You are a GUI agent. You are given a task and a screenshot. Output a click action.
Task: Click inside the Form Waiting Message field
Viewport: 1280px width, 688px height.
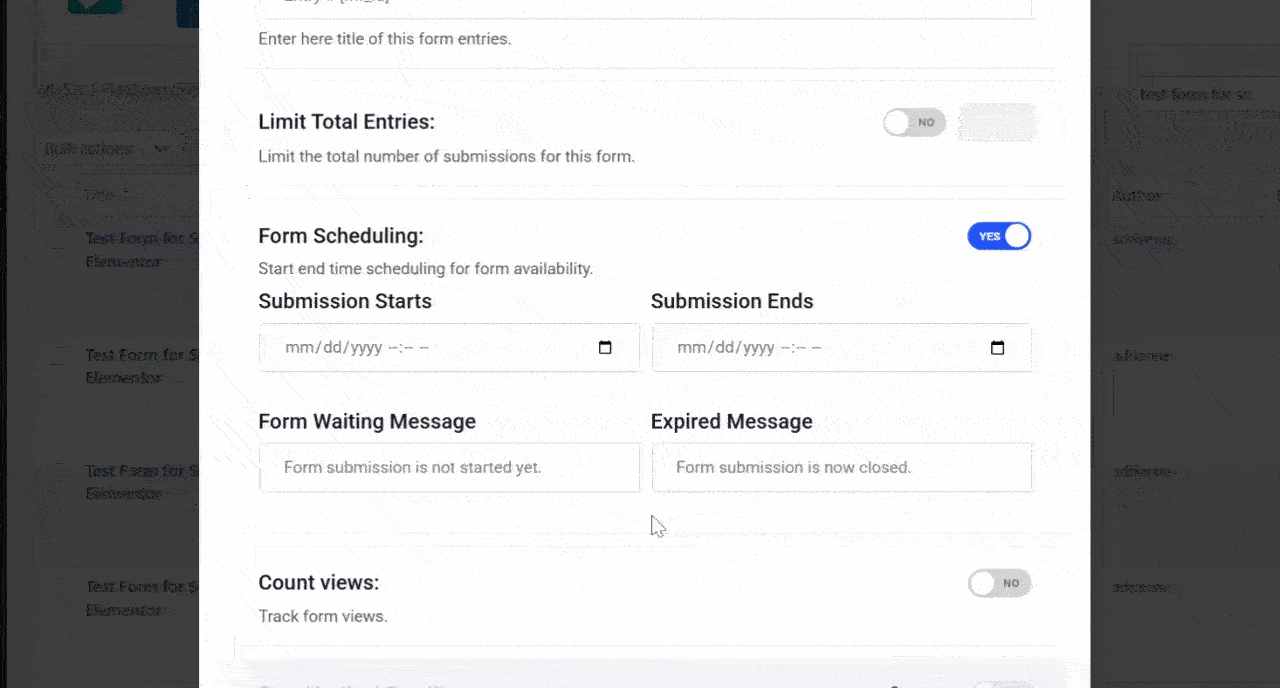tap(448, 467)
